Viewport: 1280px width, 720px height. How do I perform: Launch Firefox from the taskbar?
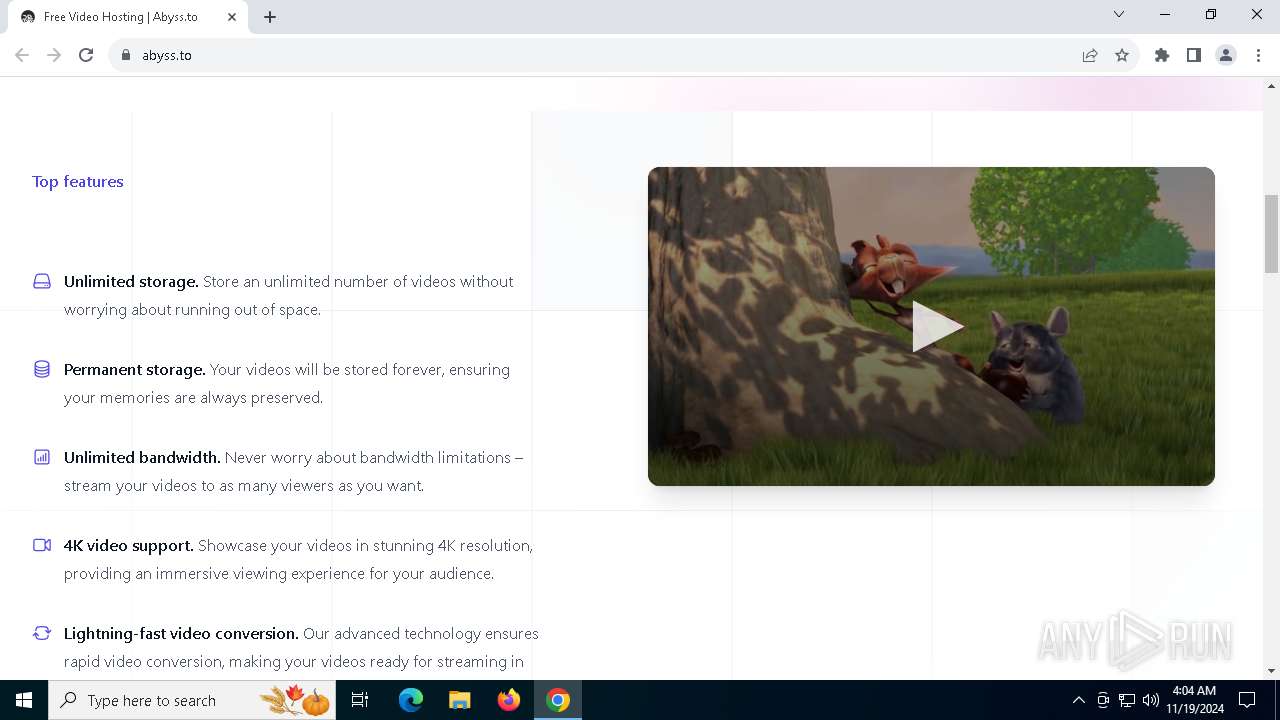click(x=509, y=700)
